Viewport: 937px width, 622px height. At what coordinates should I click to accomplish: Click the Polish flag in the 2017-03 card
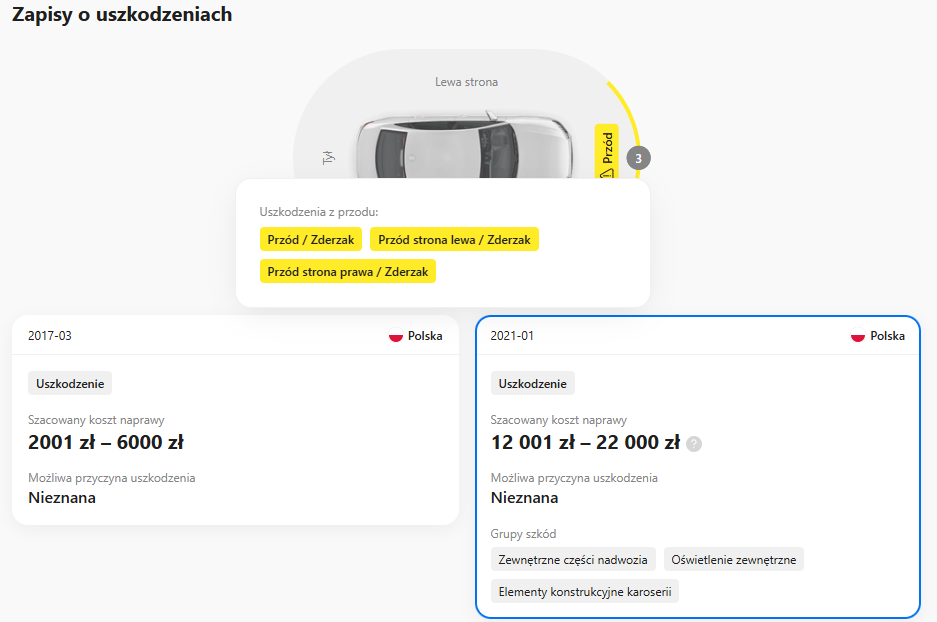click(x=396, y=336)
